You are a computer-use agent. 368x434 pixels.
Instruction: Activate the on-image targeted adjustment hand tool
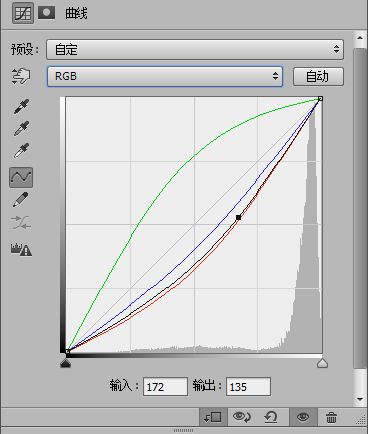(21, 76)
